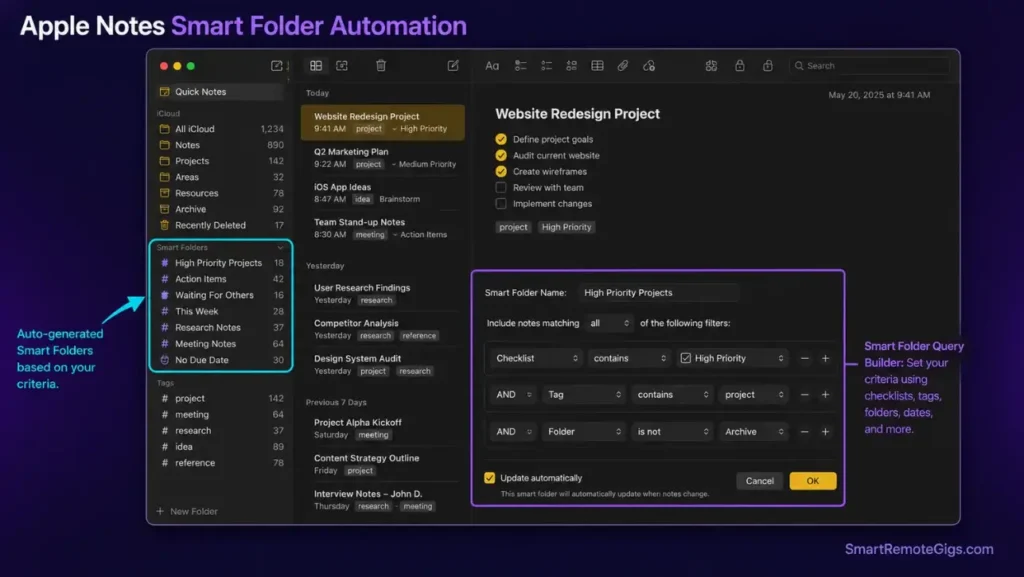Open the Tag filter type dropdown
Screen dimensions: 1024x577
coord(584,395)
